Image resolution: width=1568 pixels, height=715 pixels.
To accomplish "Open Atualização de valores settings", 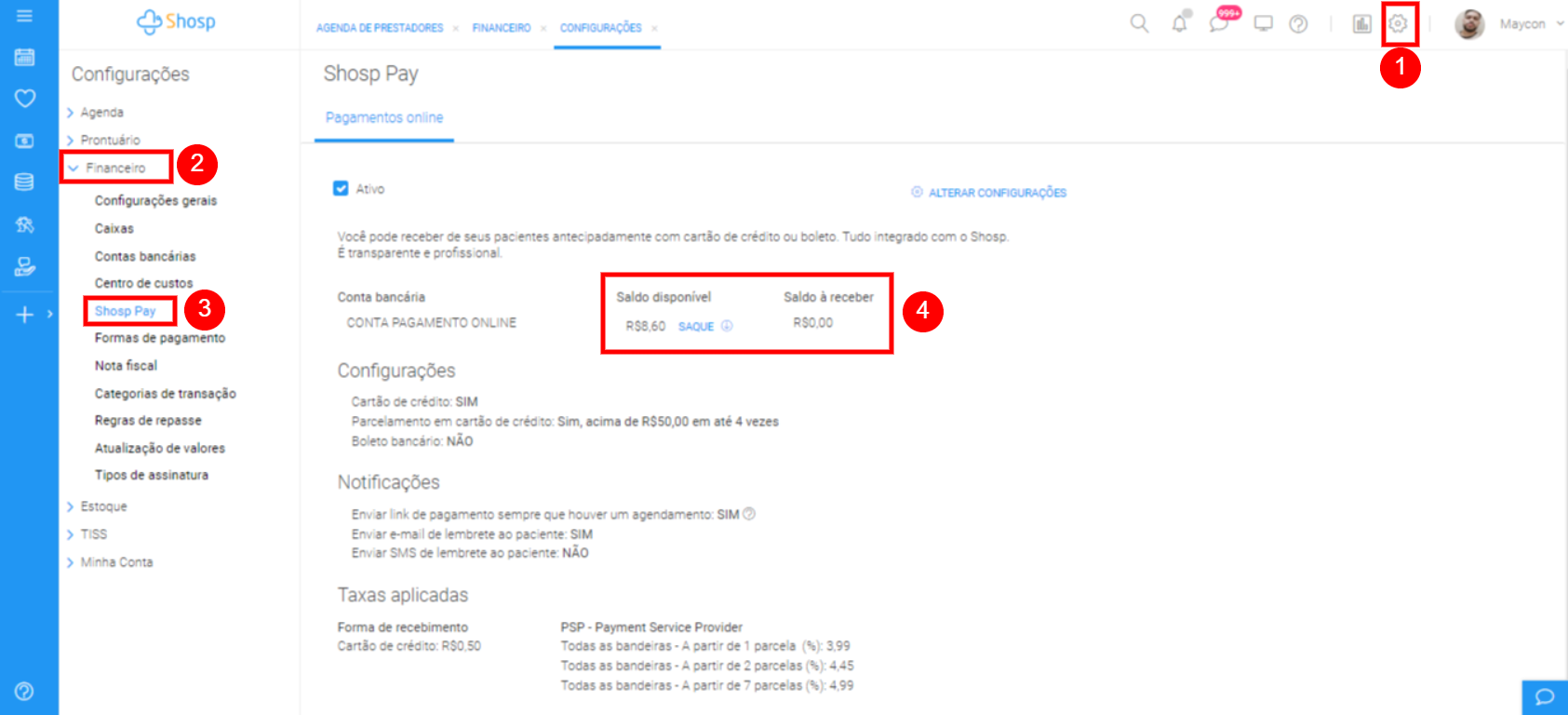I will coord(159,448).
